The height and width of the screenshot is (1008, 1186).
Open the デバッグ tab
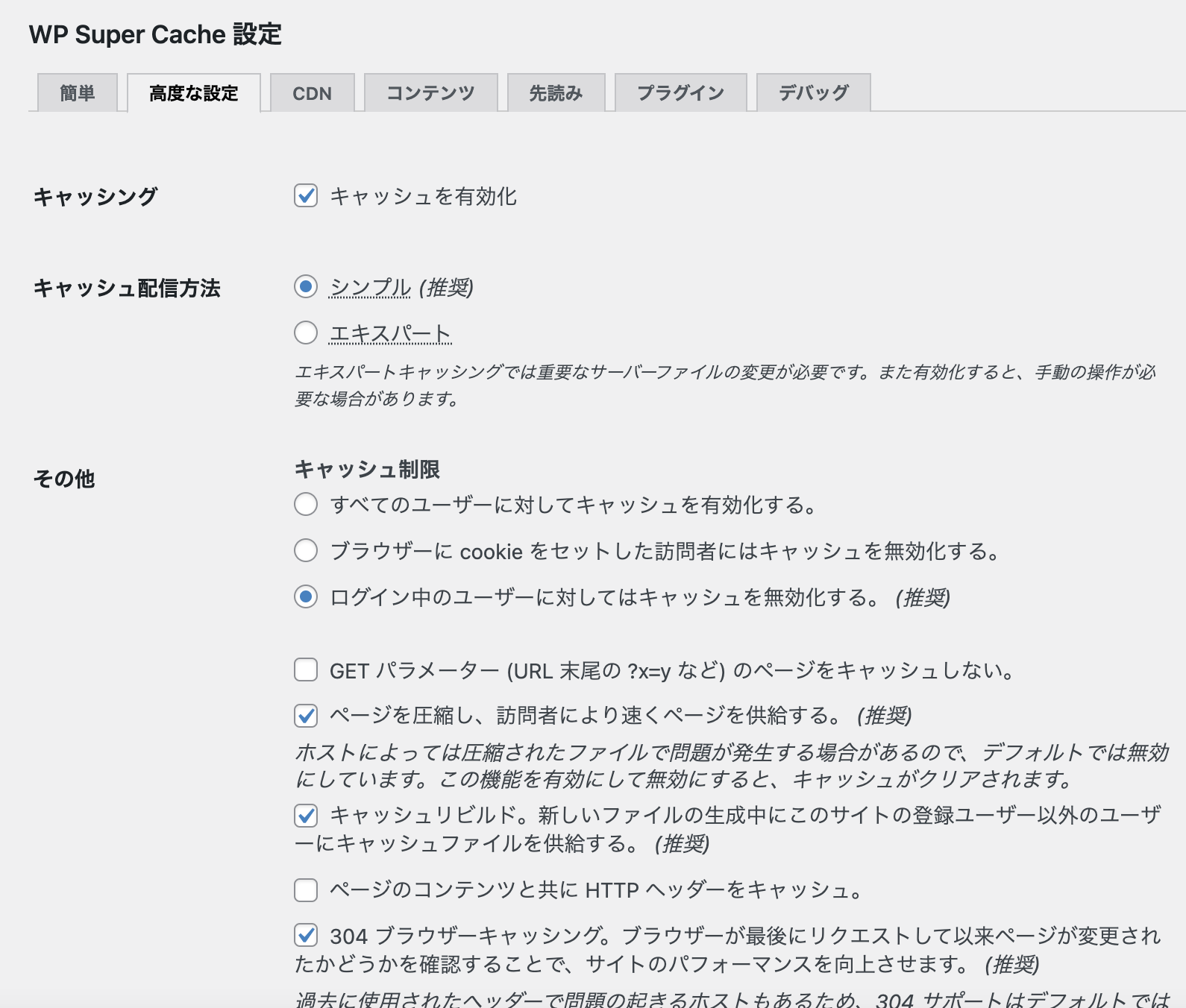813,92
